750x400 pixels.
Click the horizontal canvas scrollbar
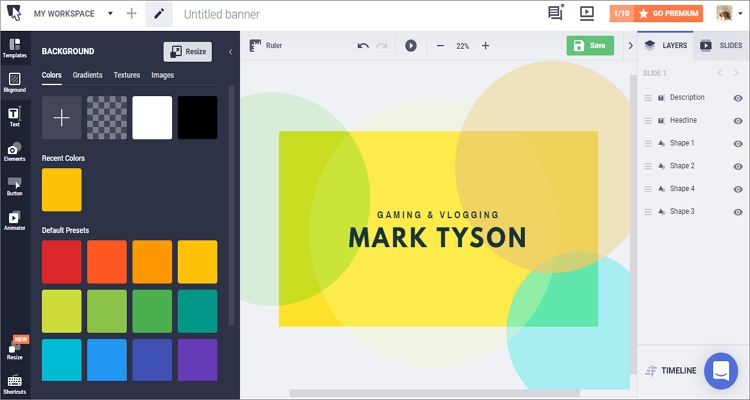coord(434,393)
